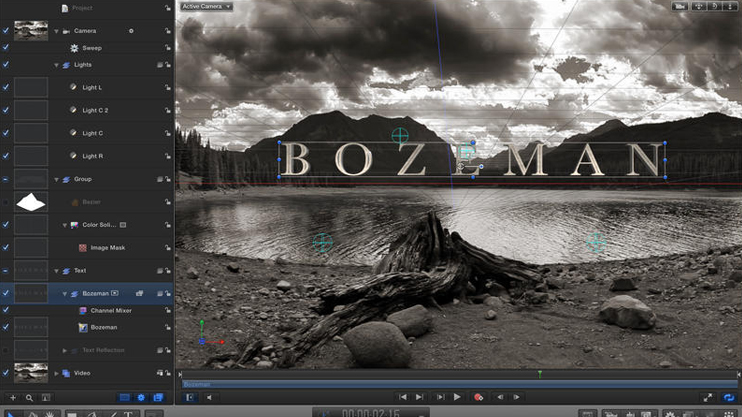Click the green playhead marker in the timeline

coord(540,374)
